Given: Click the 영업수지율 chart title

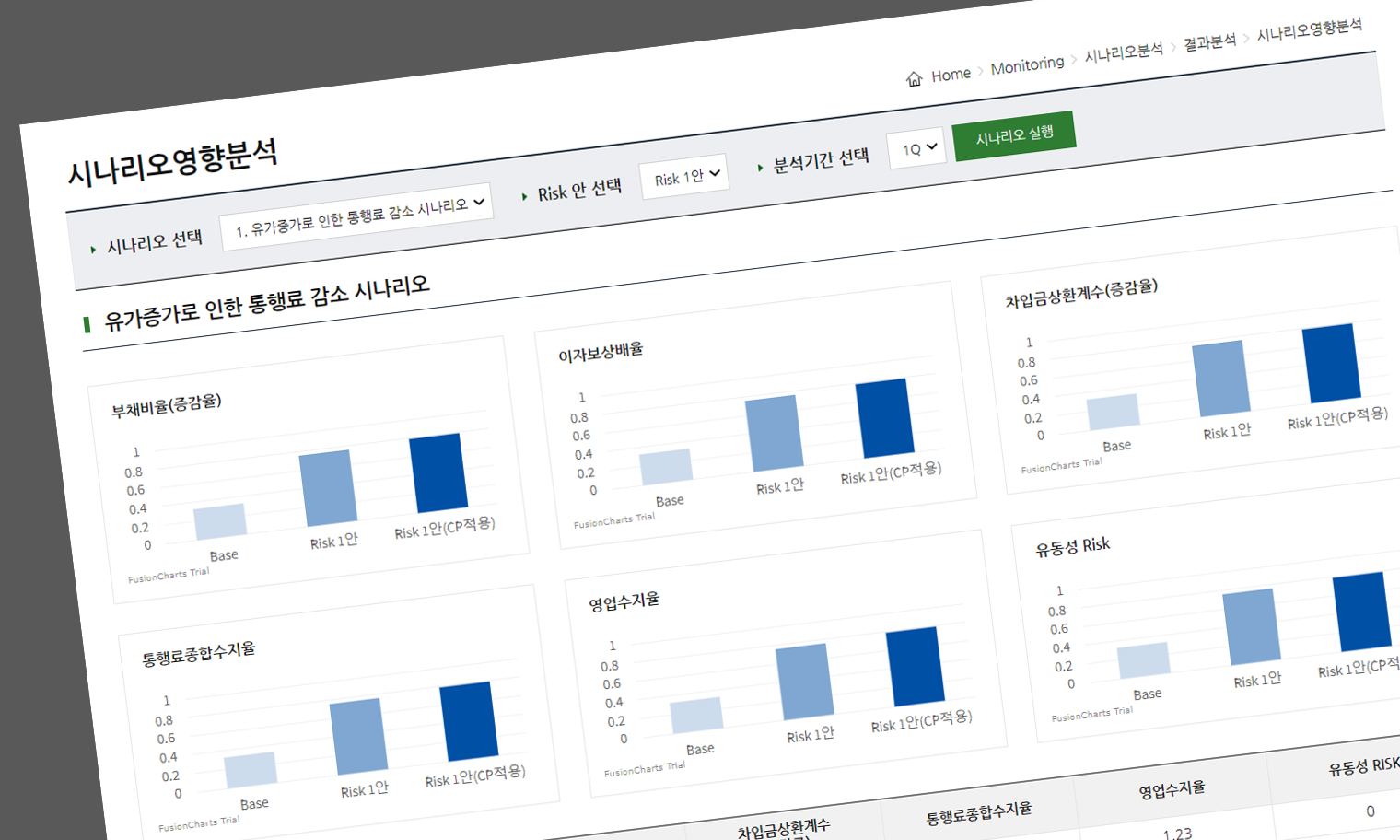Looking at the screenshot, I should click(624, 602).
